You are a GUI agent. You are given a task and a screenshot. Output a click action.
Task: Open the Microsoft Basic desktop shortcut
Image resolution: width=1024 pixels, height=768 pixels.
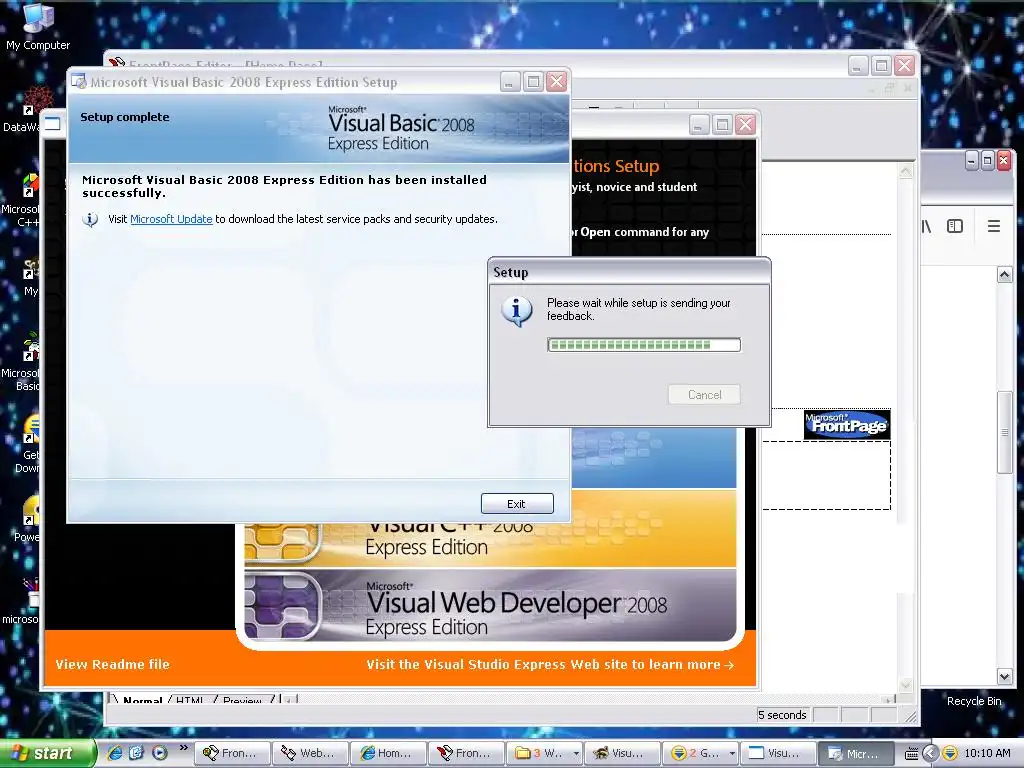25,362
